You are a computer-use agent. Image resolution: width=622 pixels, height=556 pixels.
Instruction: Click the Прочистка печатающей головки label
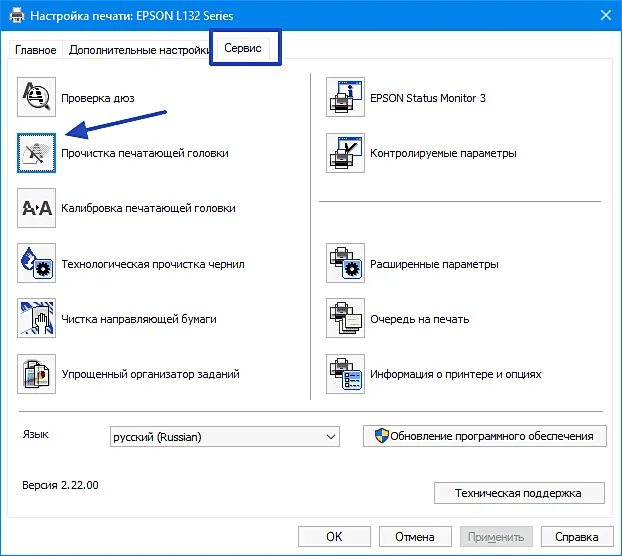(145, 153)
